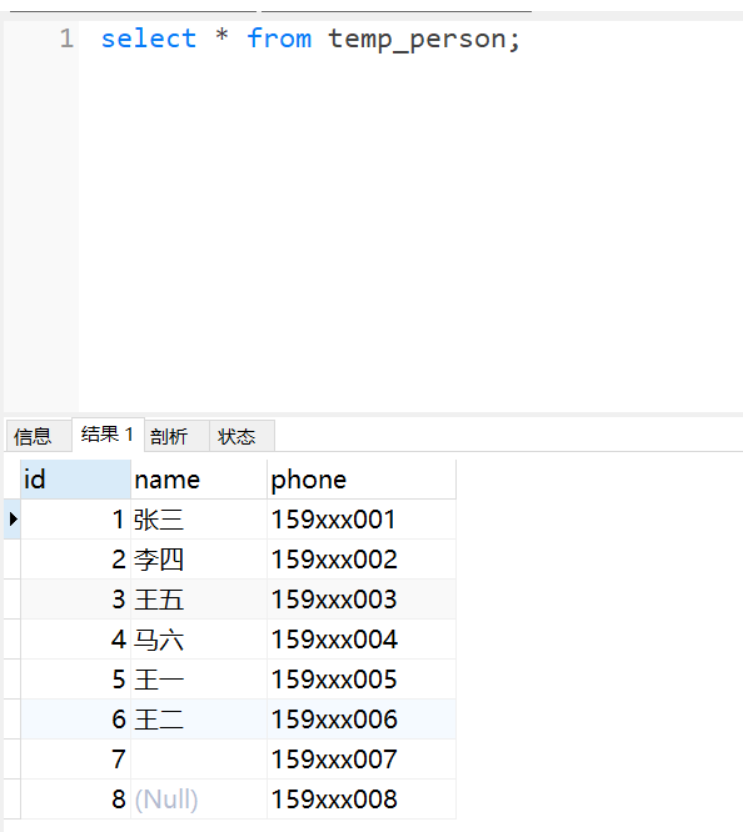Select the empty name cell in row 7
Image resolution: width=743 pixels, height=832 pixels.
tap(199, 759)
